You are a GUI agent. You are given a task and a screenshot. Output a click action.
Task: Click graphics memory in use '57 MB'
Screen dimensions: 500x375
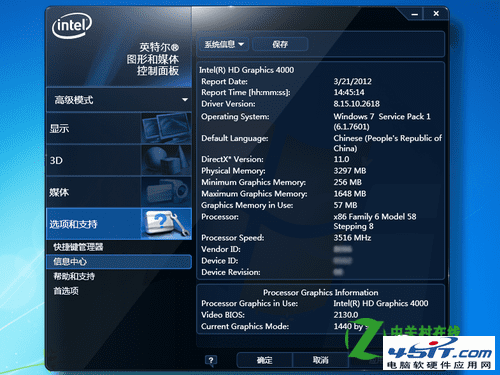[x=345, y=205]
